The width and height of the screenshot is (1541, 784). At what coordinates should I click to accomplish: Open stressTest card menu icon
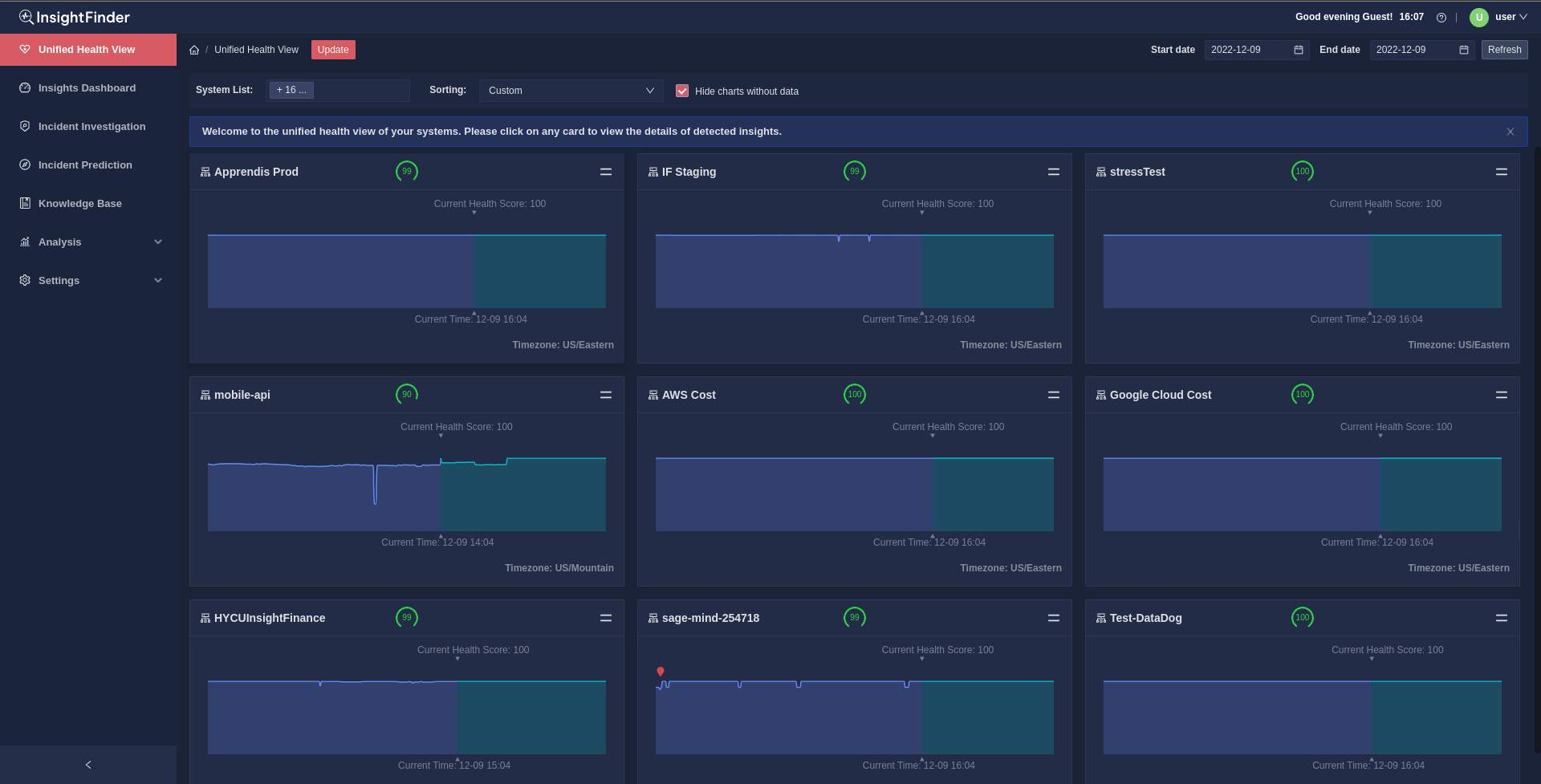(x=1502, y=172)
